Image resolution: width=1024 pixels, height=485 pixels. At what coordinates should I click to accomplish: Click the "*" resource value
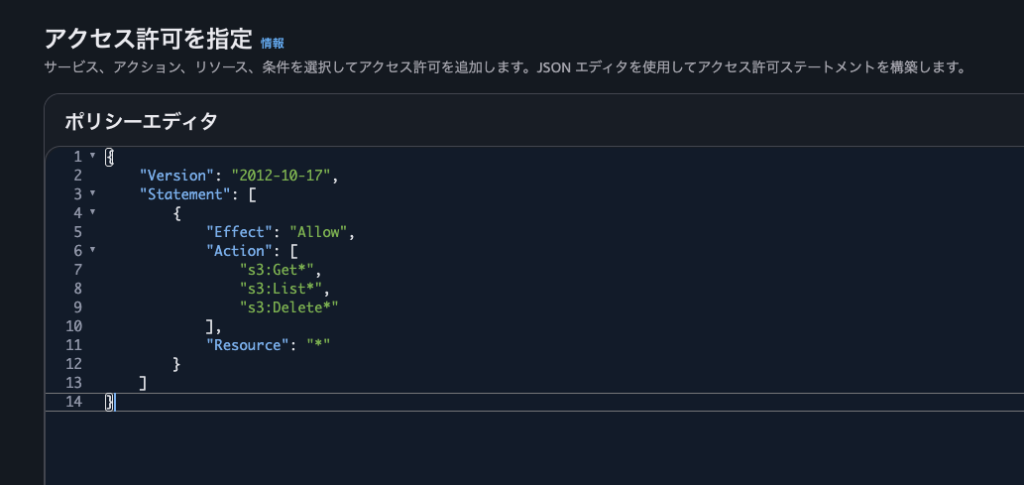point(317,345)
